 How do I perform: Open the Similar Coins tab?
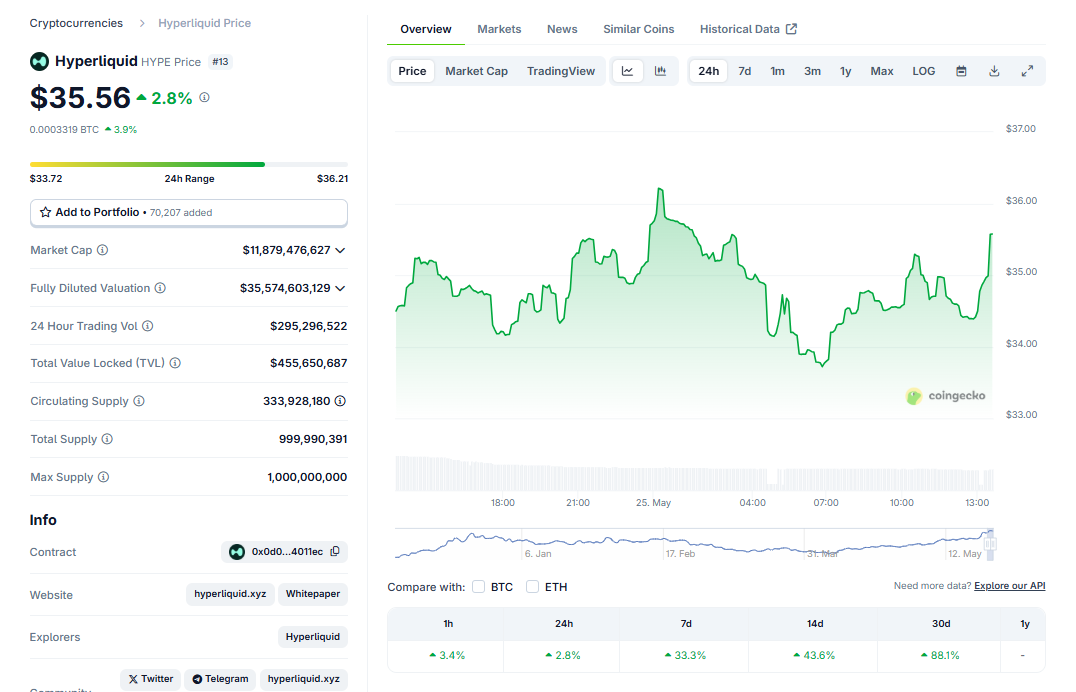point(639,29)
